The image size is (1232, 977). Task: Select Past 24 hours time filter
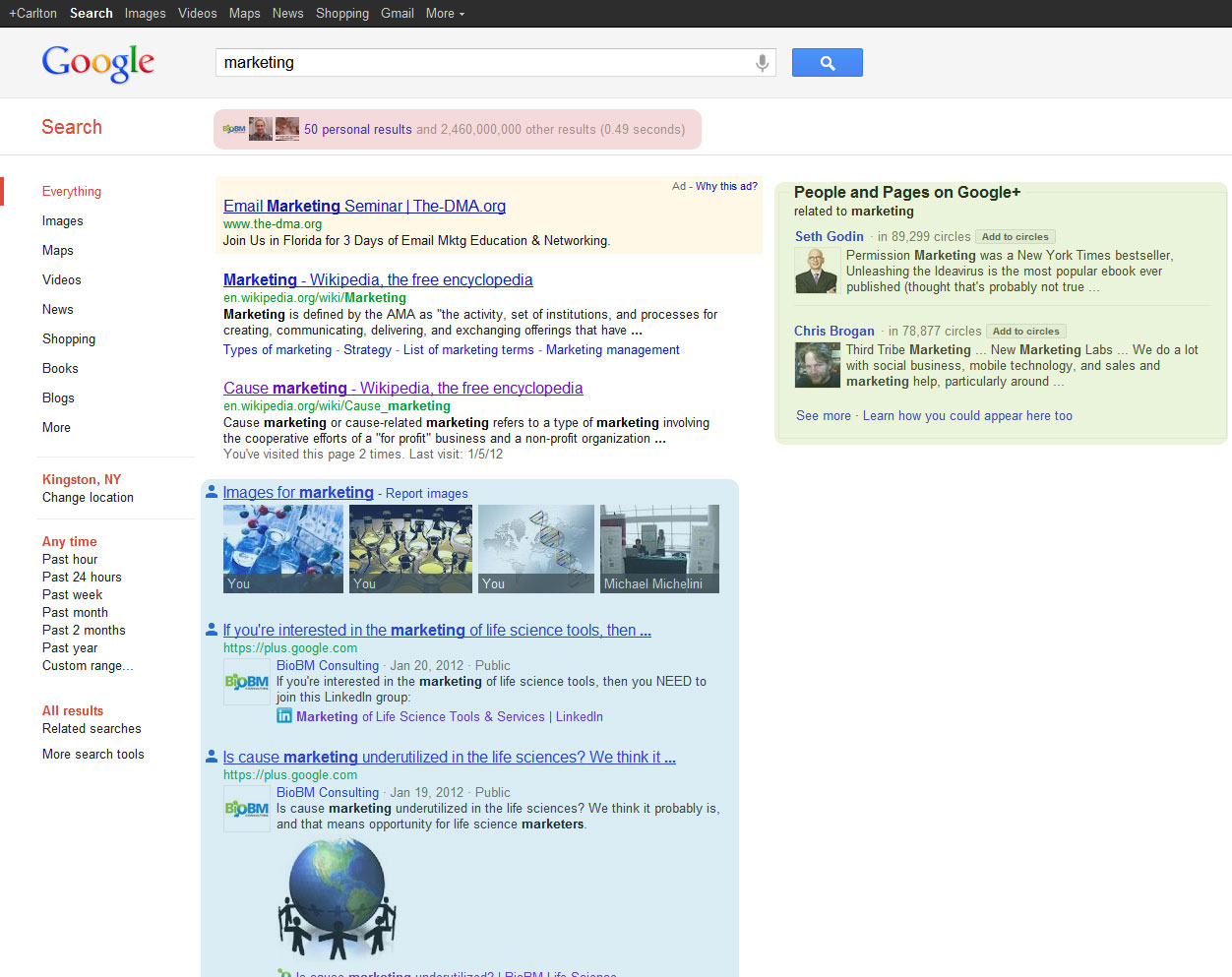click(x=82, y=578)
